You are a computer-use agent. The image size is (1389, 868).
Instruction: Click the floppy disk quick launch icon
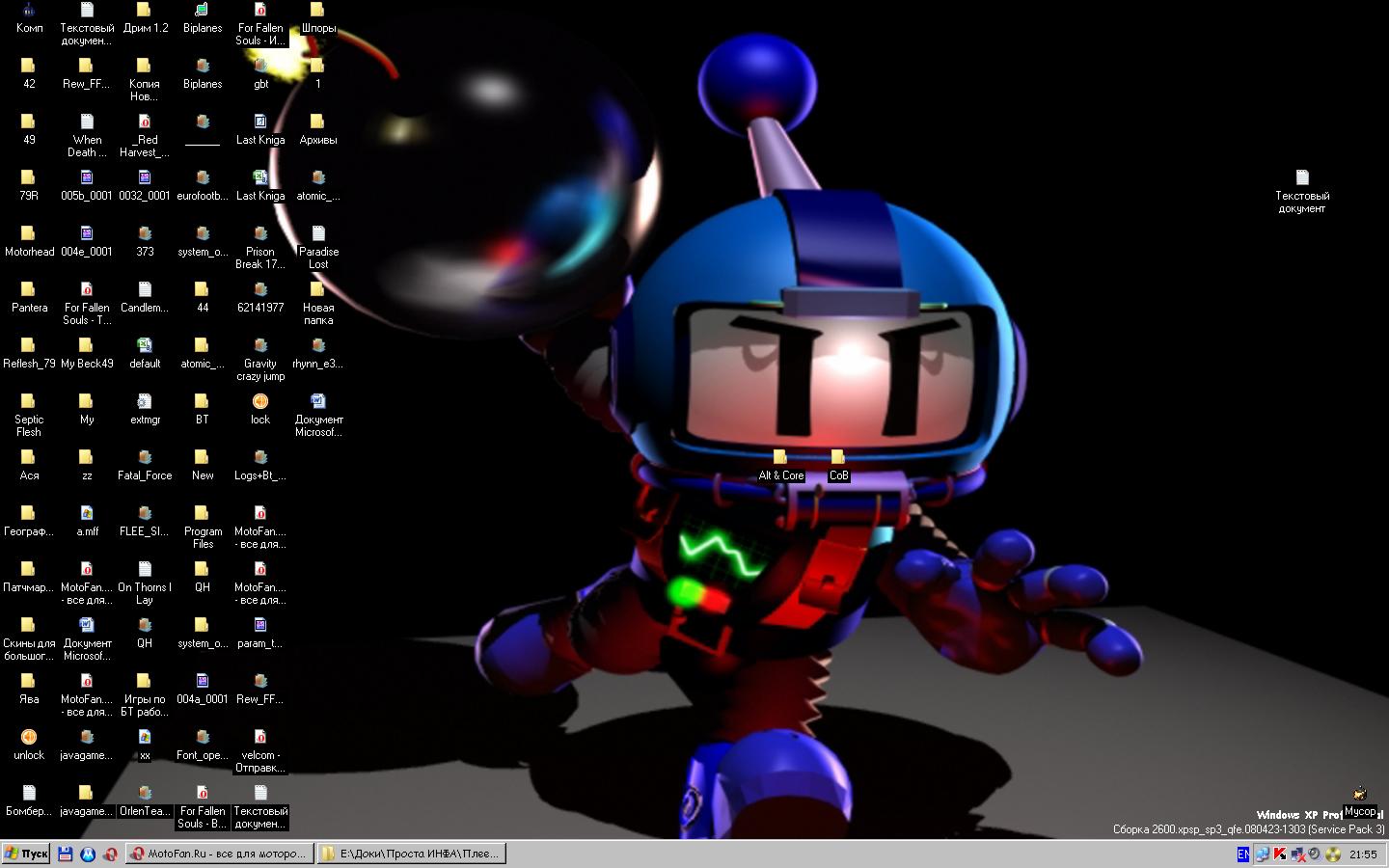pos(65,854)
